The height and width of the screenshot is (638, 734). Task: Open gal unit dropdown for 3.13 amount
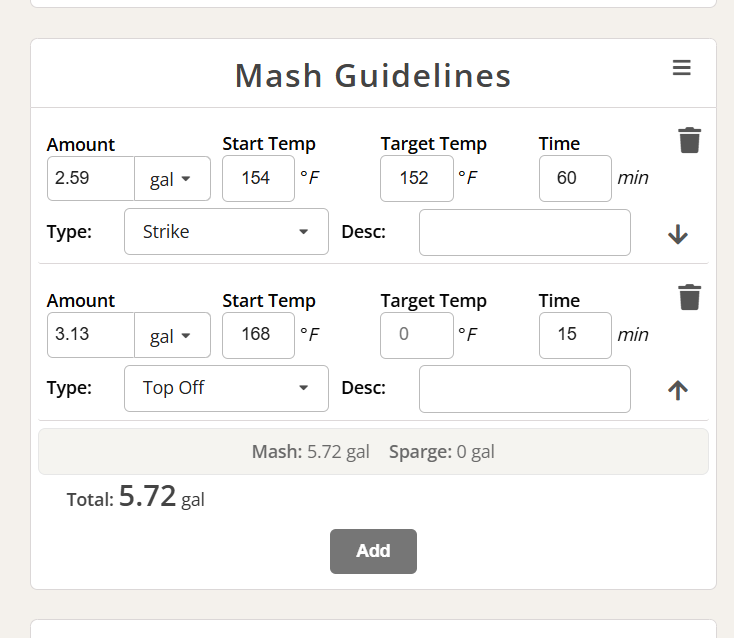point(172,335)
